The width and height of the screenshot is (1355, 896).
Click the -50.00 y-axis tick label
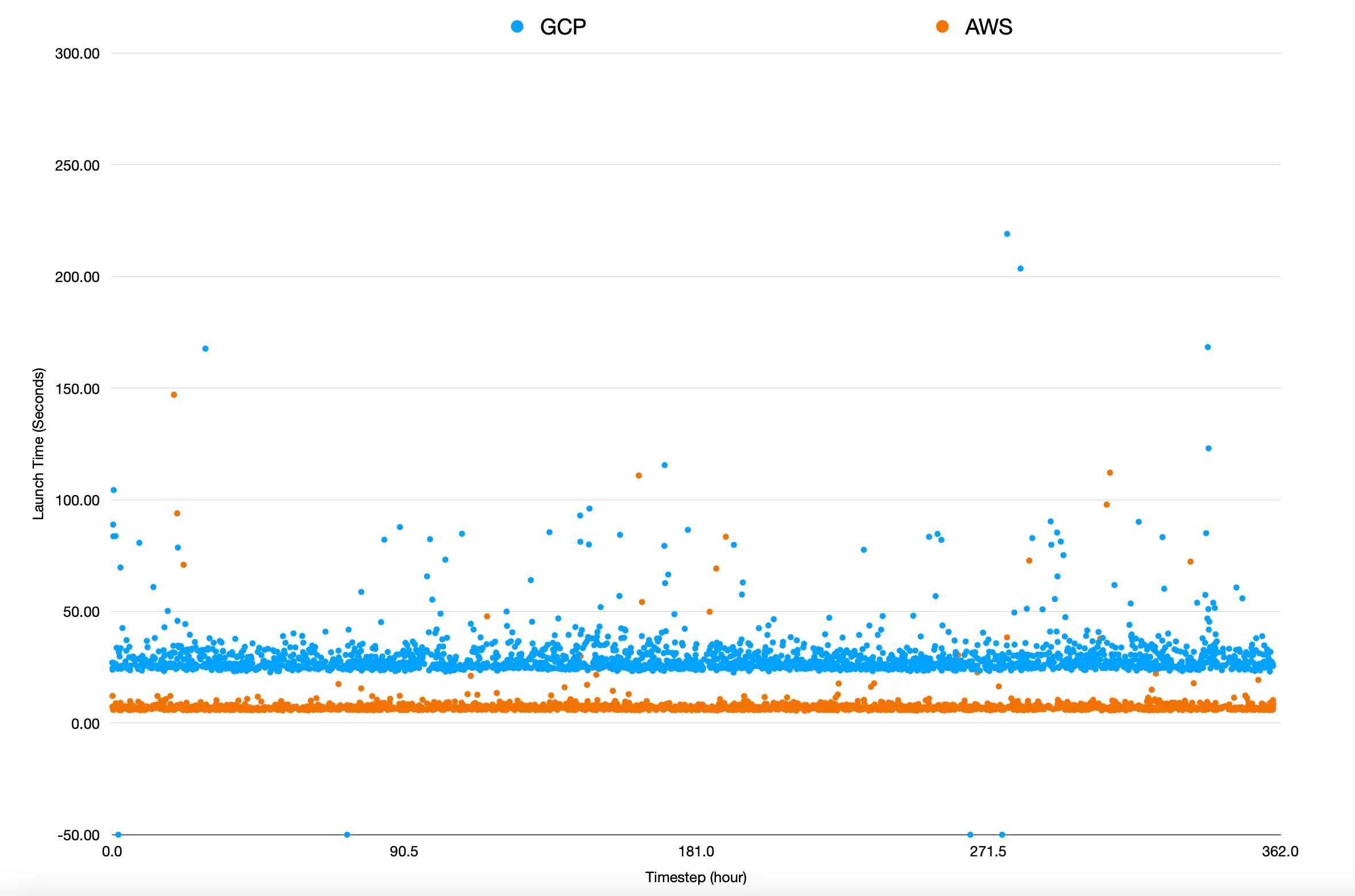tap(79, 835)
